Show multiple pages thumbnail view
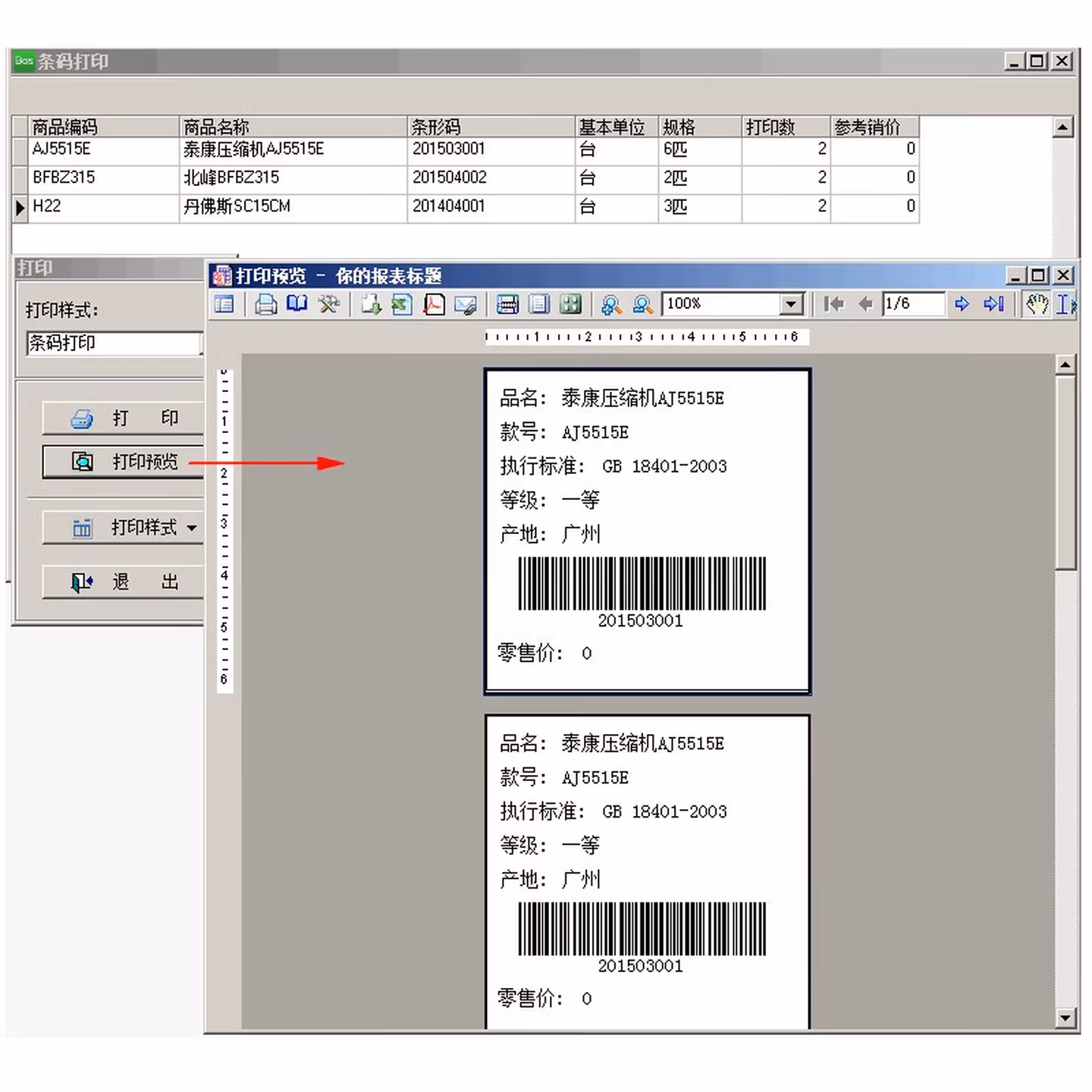Viewport: 1092px width, 1092px height. pyautogui.click(x=570, y=304)
